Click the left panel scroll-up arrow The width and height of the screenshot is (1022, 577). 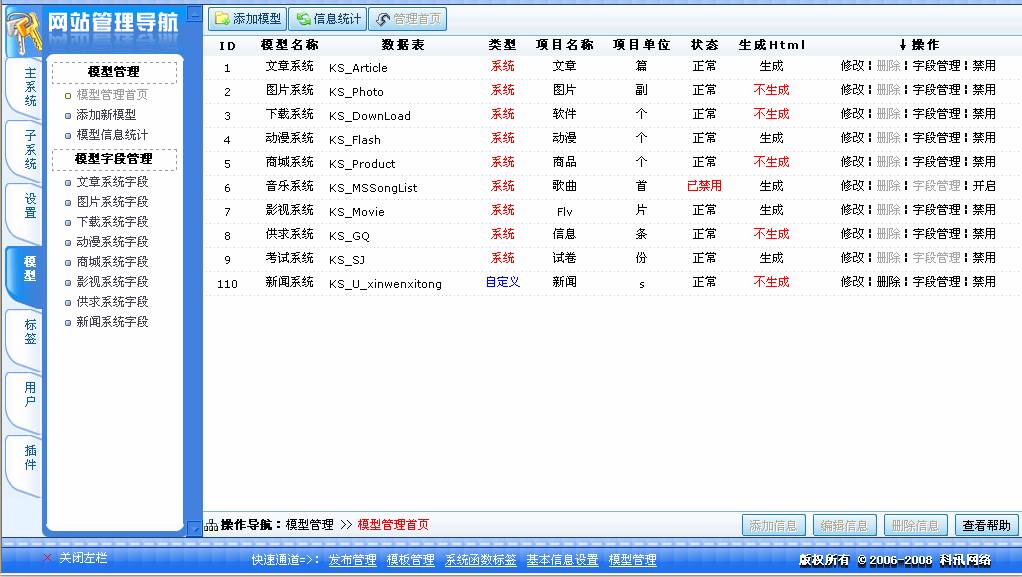pos(194,16)
